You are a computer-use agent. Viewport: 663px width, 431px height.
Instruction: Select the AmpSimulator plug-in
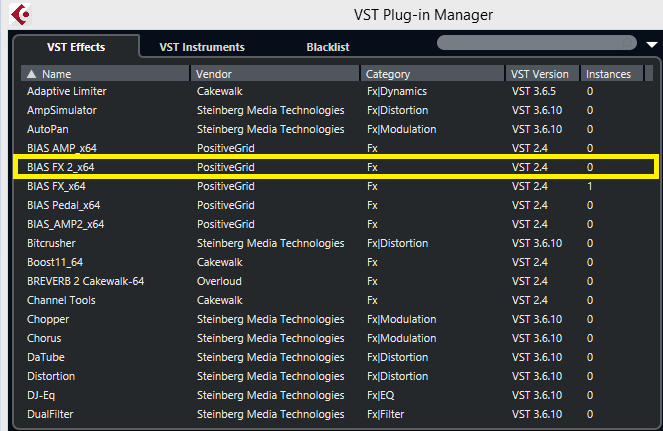pyautogui.click(x=336, y=110)
